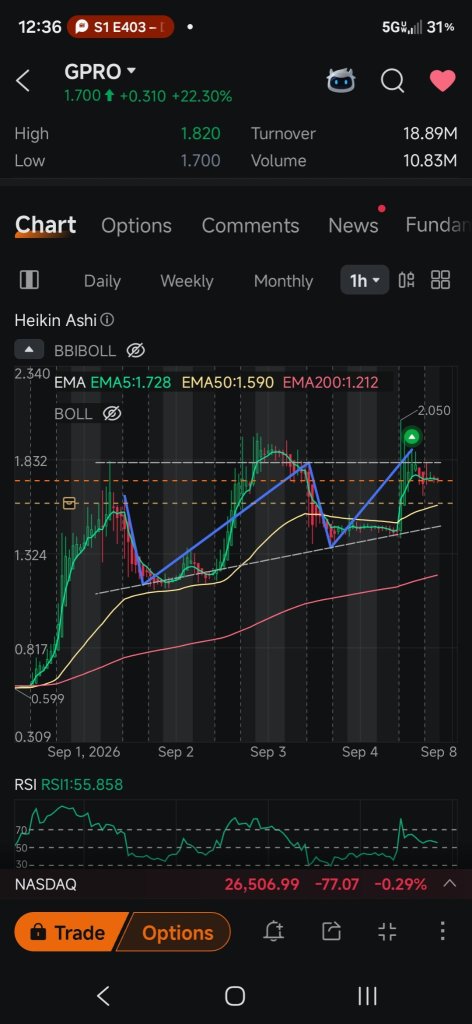
Task: Open the robot AI assistant icon
Action: (x=341, y=81)
